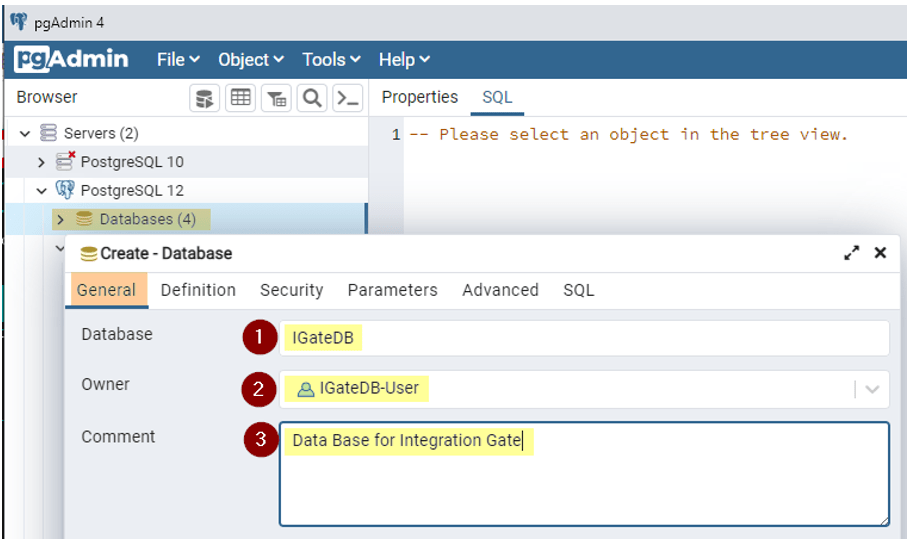Select PostgreSQL 12 in the tree
This screenshot has width=910, height=547.
[x=186, y=190]
